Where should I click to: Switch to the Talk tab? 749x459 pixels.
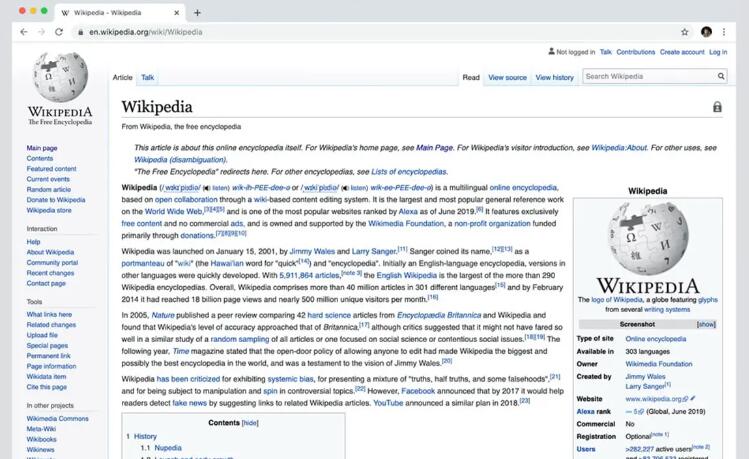[x=148, y=77]
